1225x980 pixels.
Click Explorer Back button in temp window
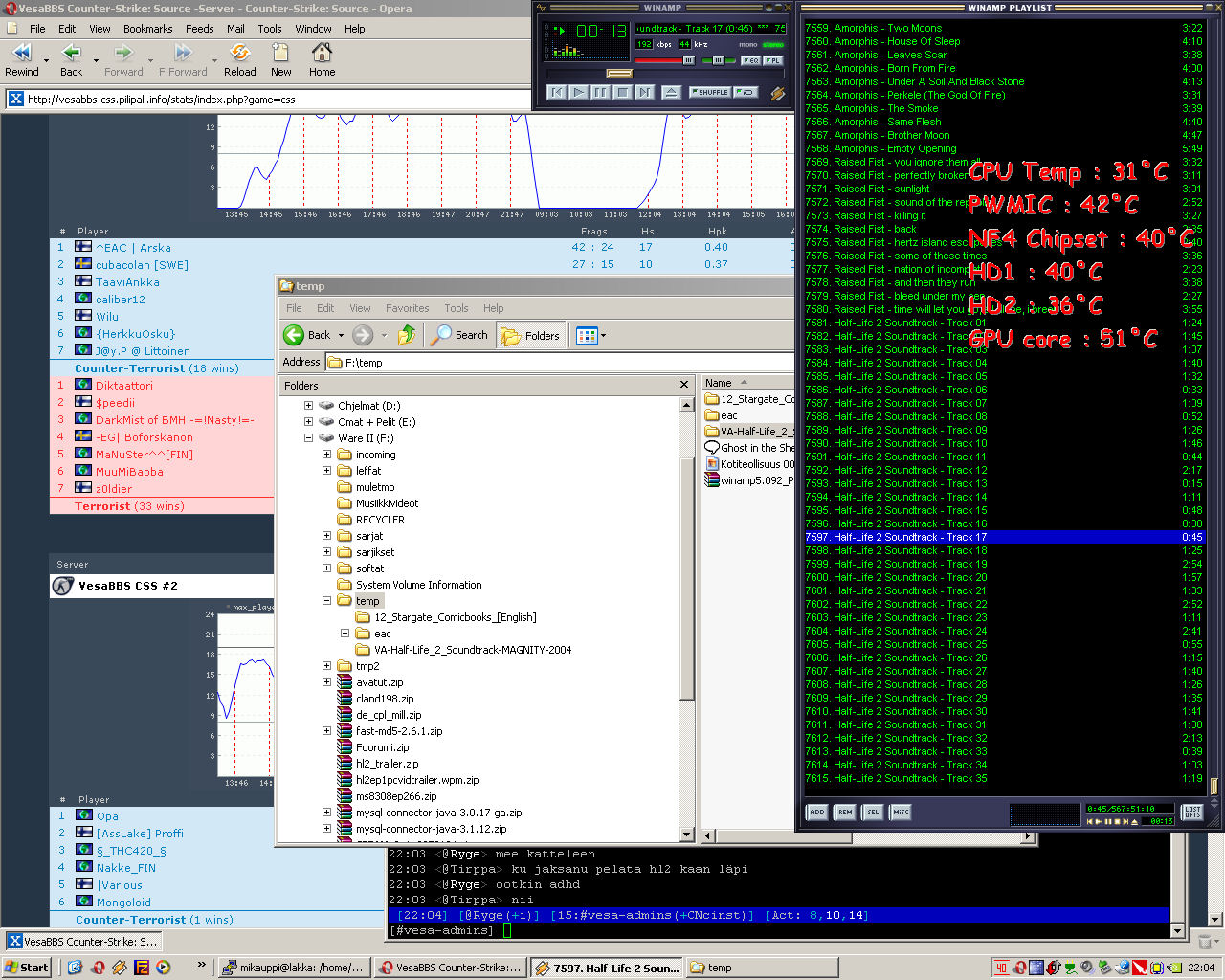point(307,335)
